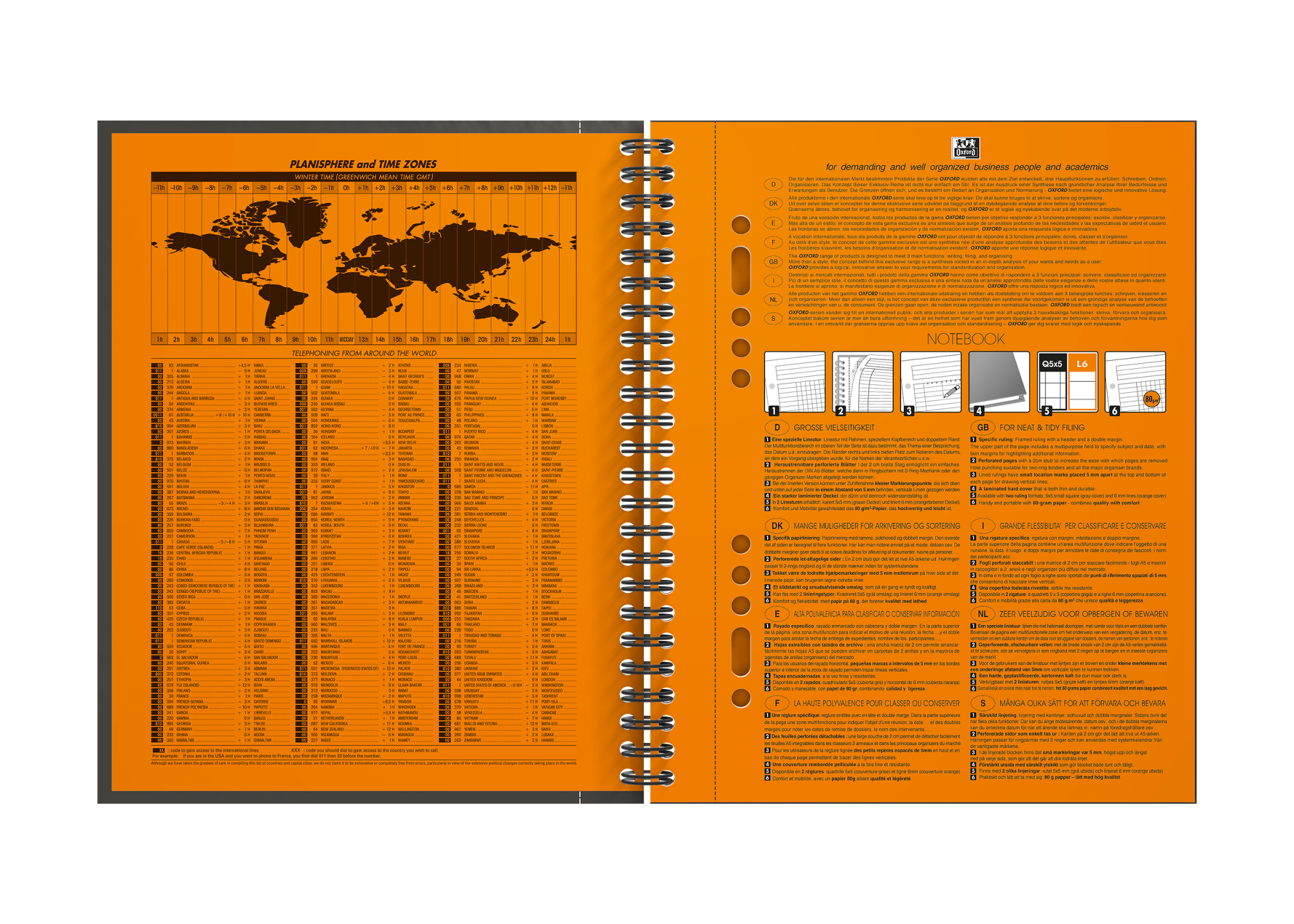
Task: Click the PLANISPHERE and TIME ZONES title
Action: pyautogui.click(x=363, y=164)
